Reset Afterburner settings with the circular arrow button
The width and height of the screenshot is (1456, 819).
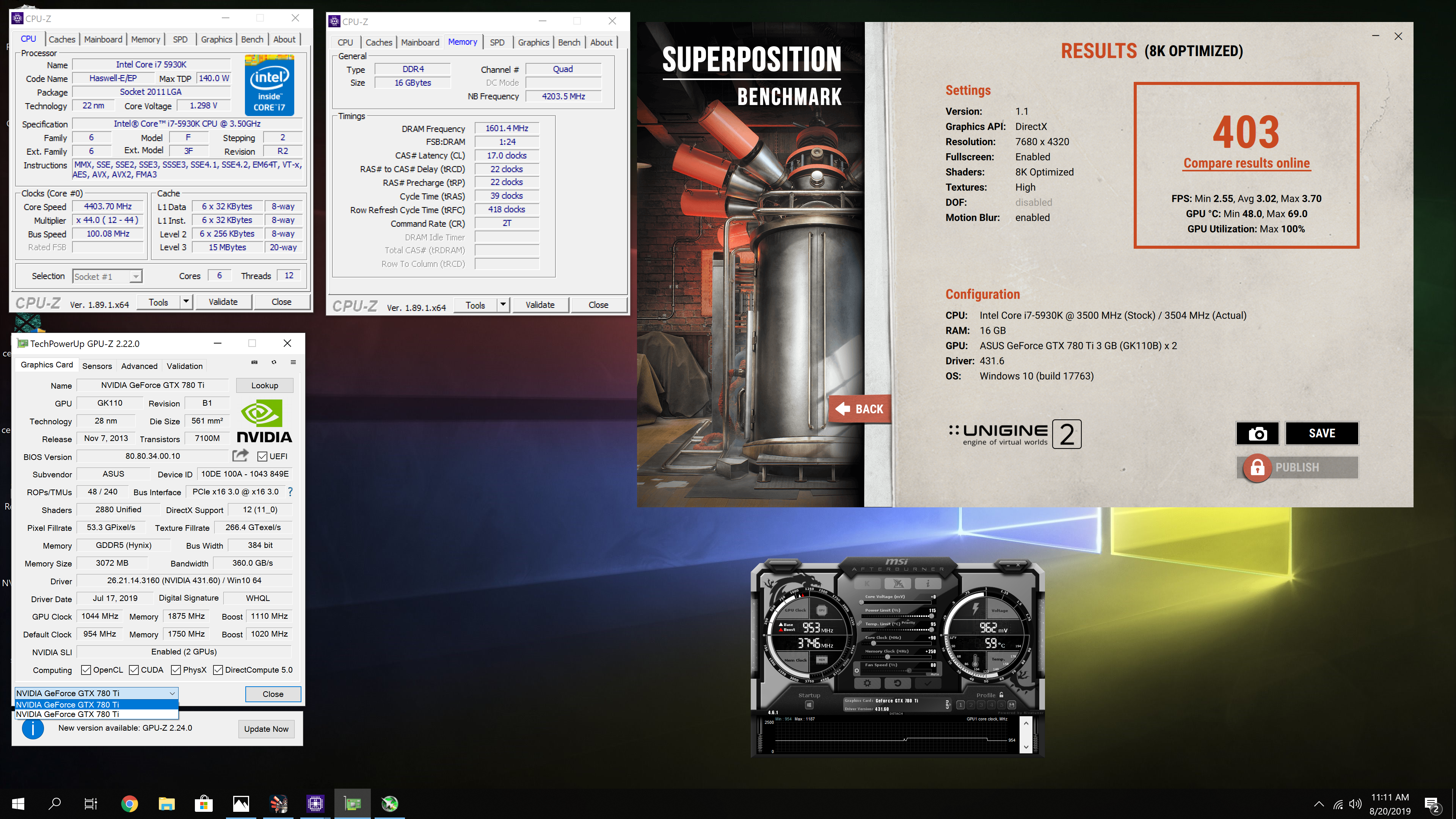898,683
